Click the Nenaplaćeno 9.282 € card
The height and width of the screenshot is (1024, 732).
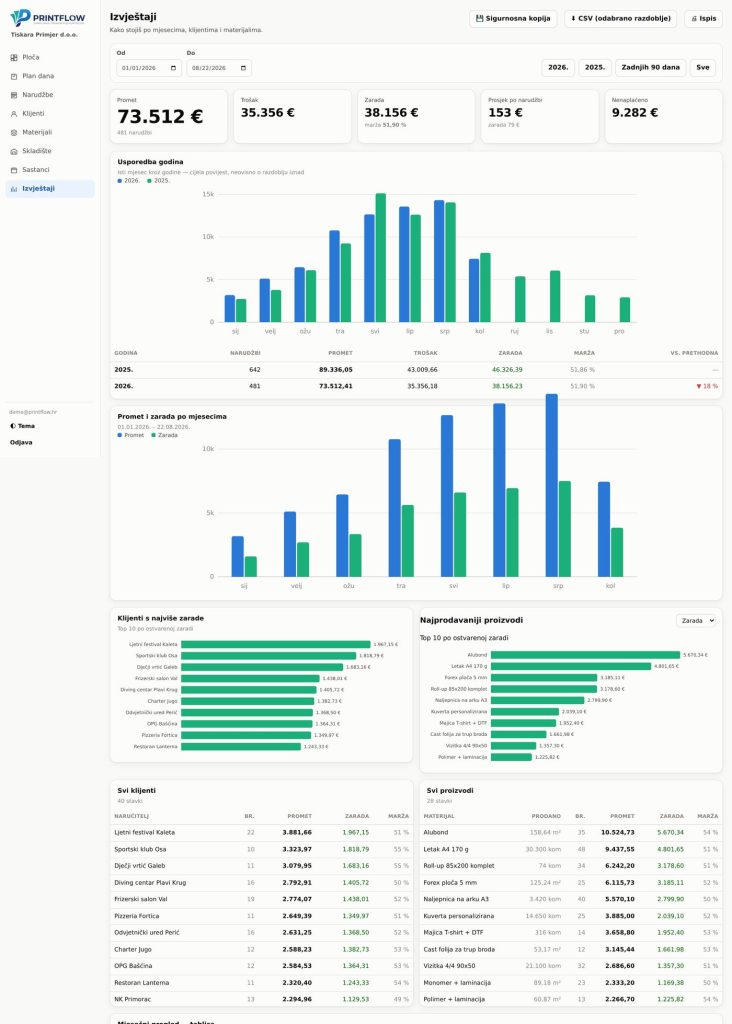click(x=663, y=116)
